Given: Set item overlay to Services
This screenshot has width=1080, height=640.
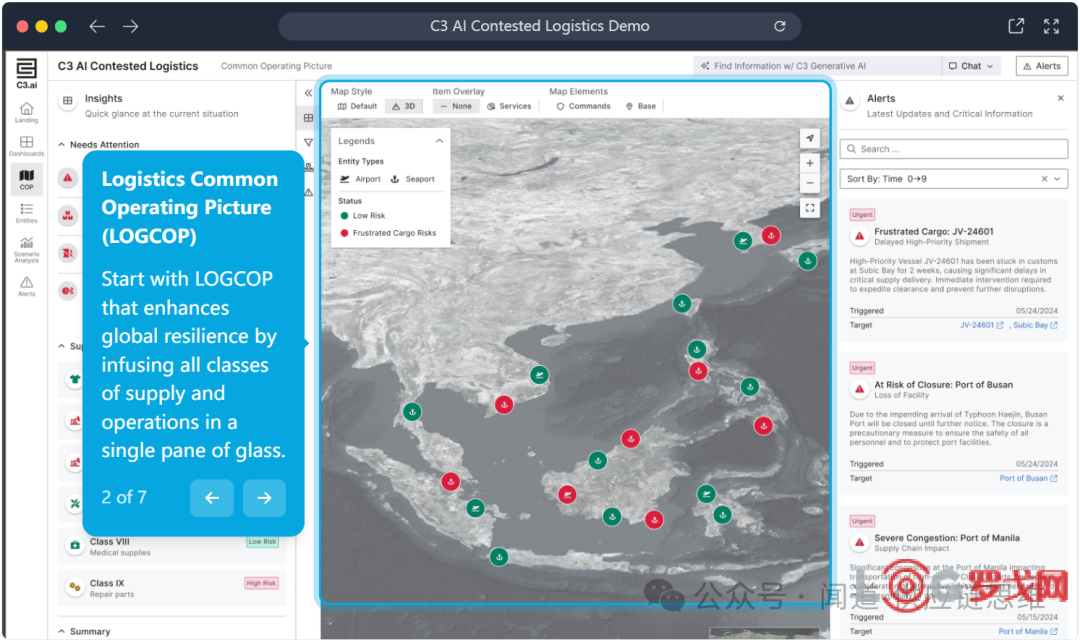Looking at the screenshot, I should pyautogui.click(x=509, y=106).
